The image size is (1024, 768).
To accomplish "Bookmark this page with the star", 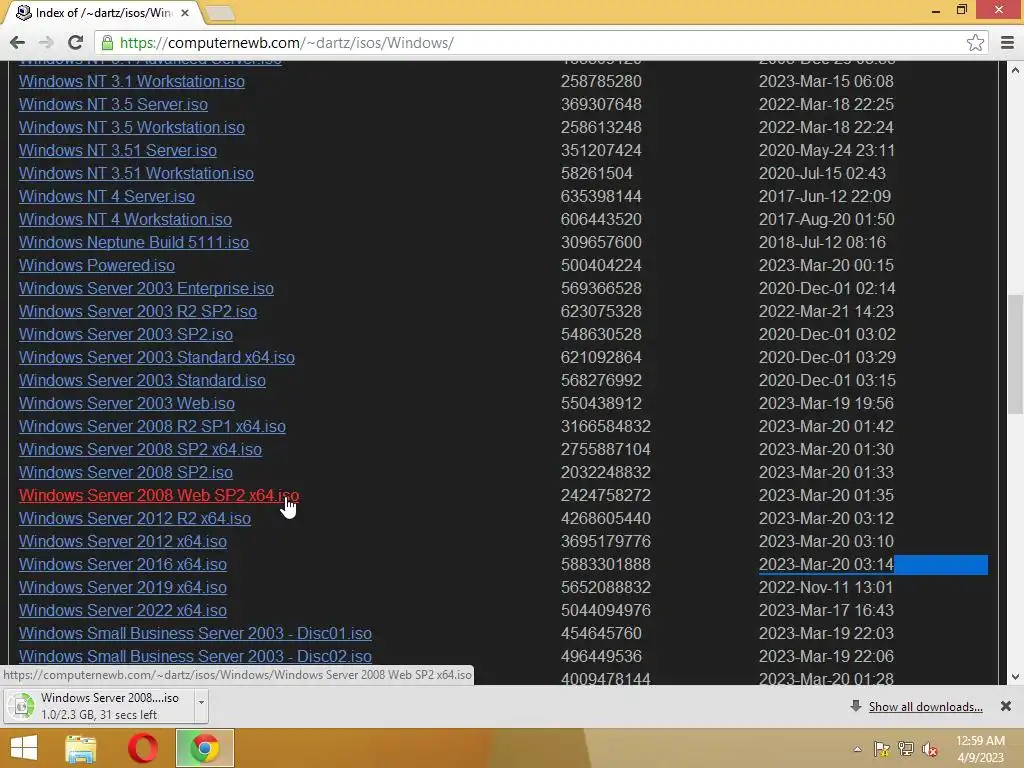I will pyautogui.click(x=975, y=43).
